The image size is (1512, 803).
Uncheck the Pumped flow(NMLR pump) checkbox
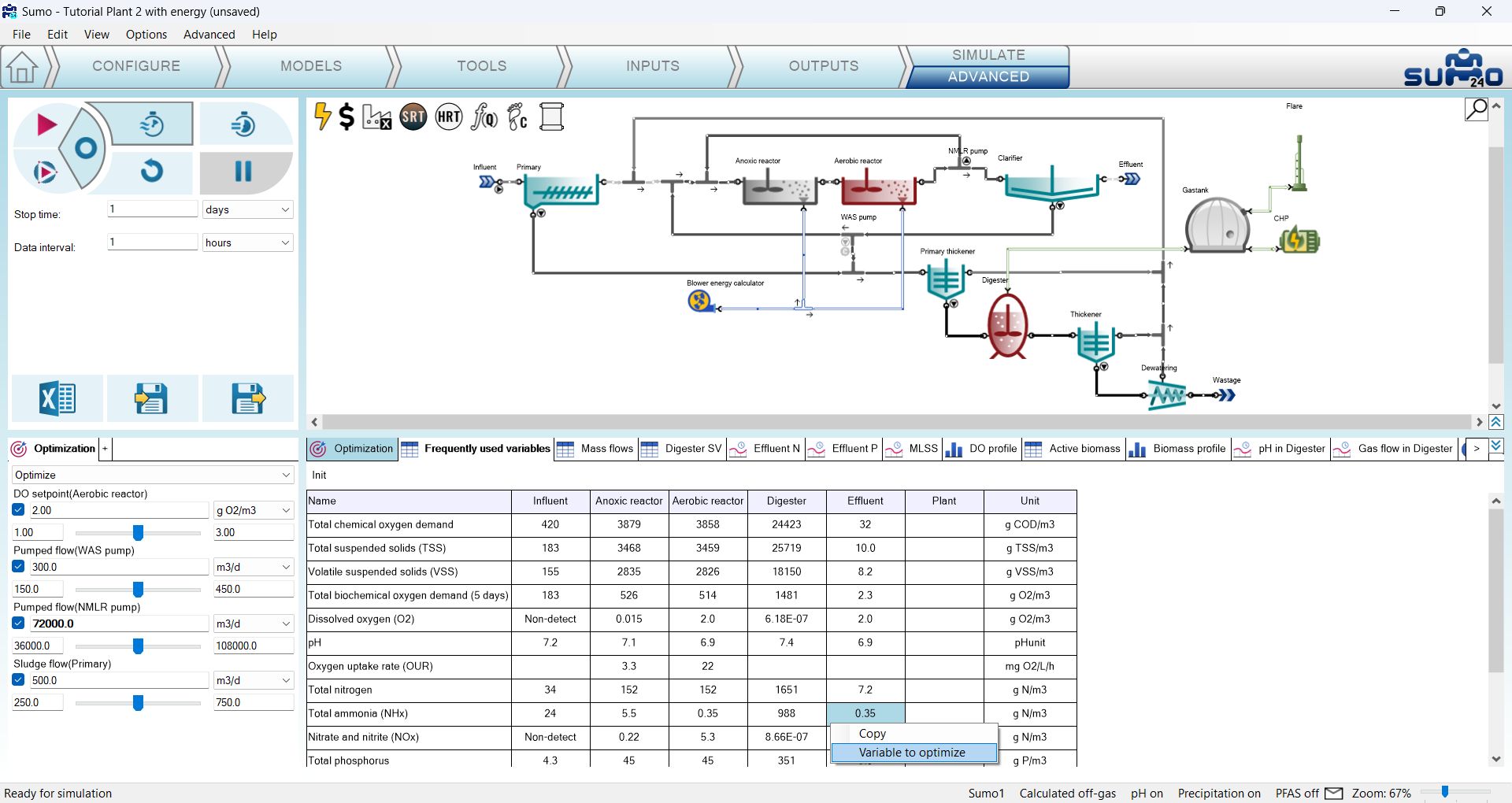tap(19, 624)
